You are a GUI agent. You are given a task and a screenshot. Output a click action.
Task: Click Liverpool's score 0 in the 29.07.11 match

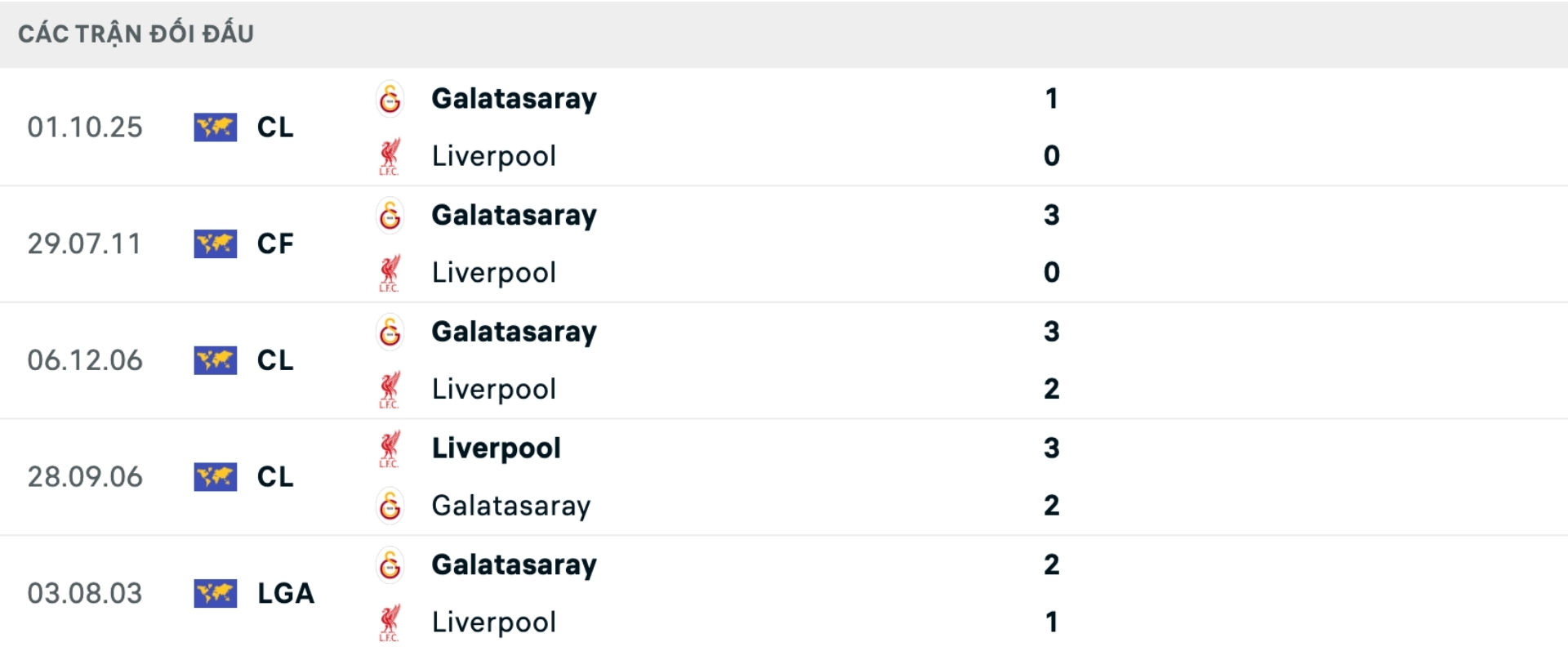coord(1053,272)
